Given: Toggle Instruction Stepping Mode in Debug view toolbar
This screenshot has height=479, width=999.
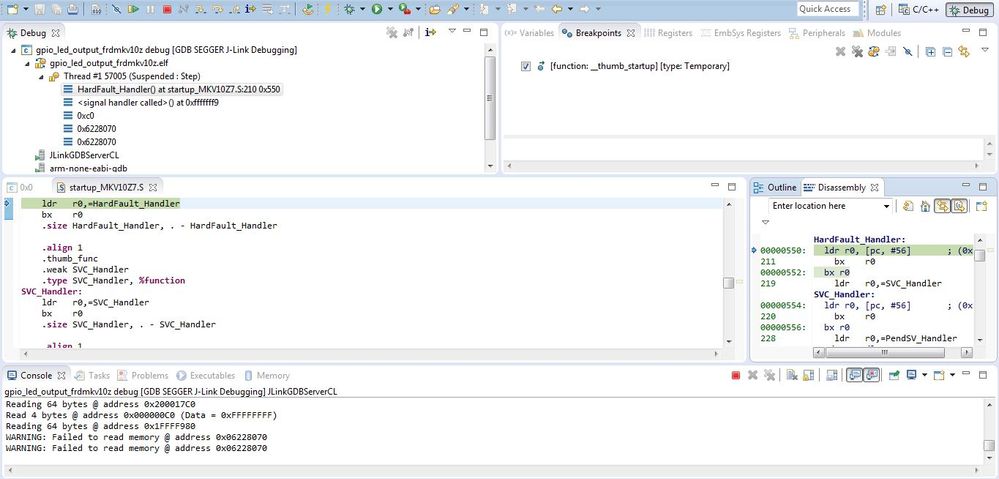Looking at the screenshot, I should coord(431,32).
